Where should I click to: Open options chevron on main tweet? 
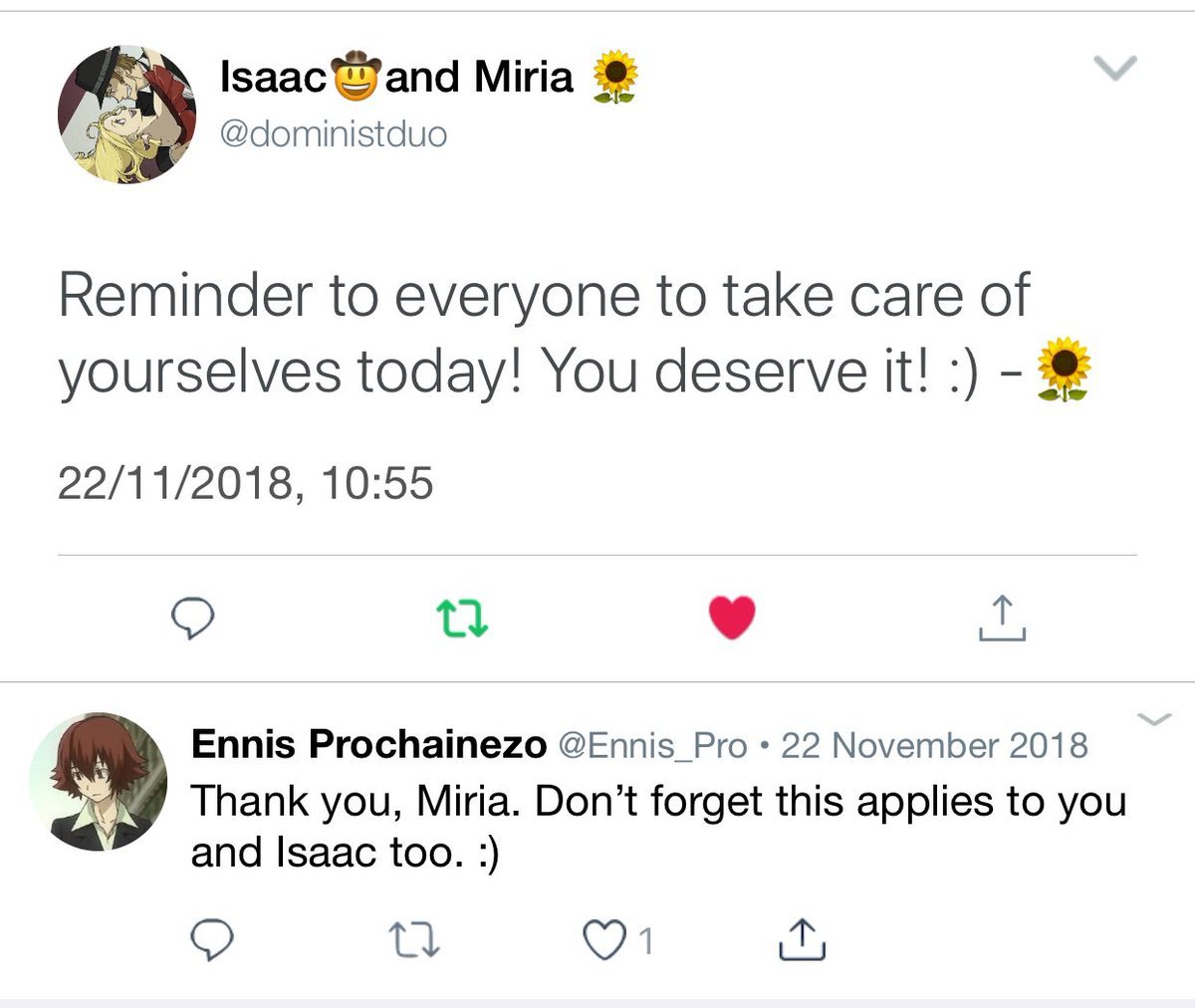pyautogui.click(x=1114, y=68)
